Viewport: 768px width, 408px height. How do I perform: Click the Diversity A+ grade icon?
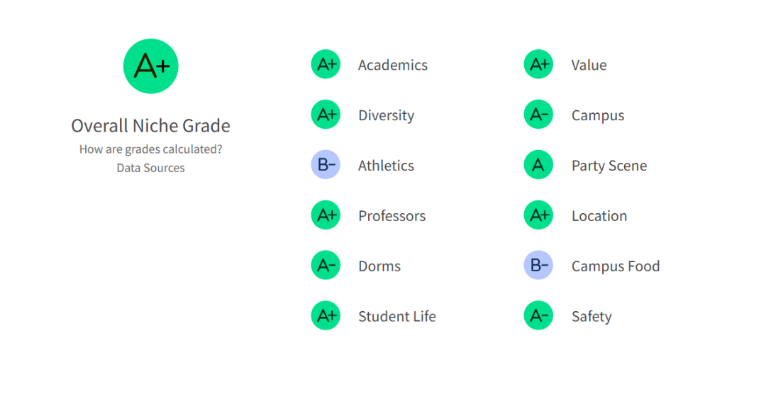pos(326,115)
